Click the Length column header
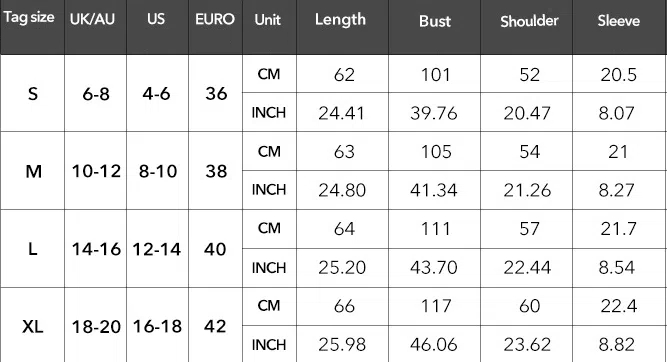The width and height of the screenshot is (667, 362). click(340, 20)
